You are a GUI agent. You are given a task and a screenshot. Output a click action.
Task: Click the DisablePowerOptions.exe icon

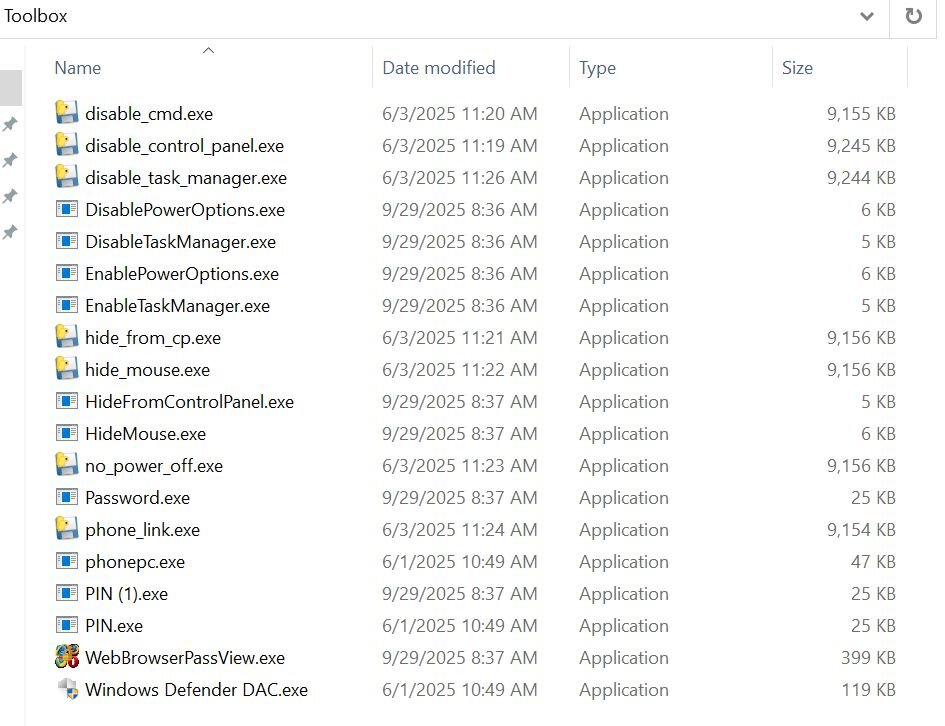tap(67, 209)
